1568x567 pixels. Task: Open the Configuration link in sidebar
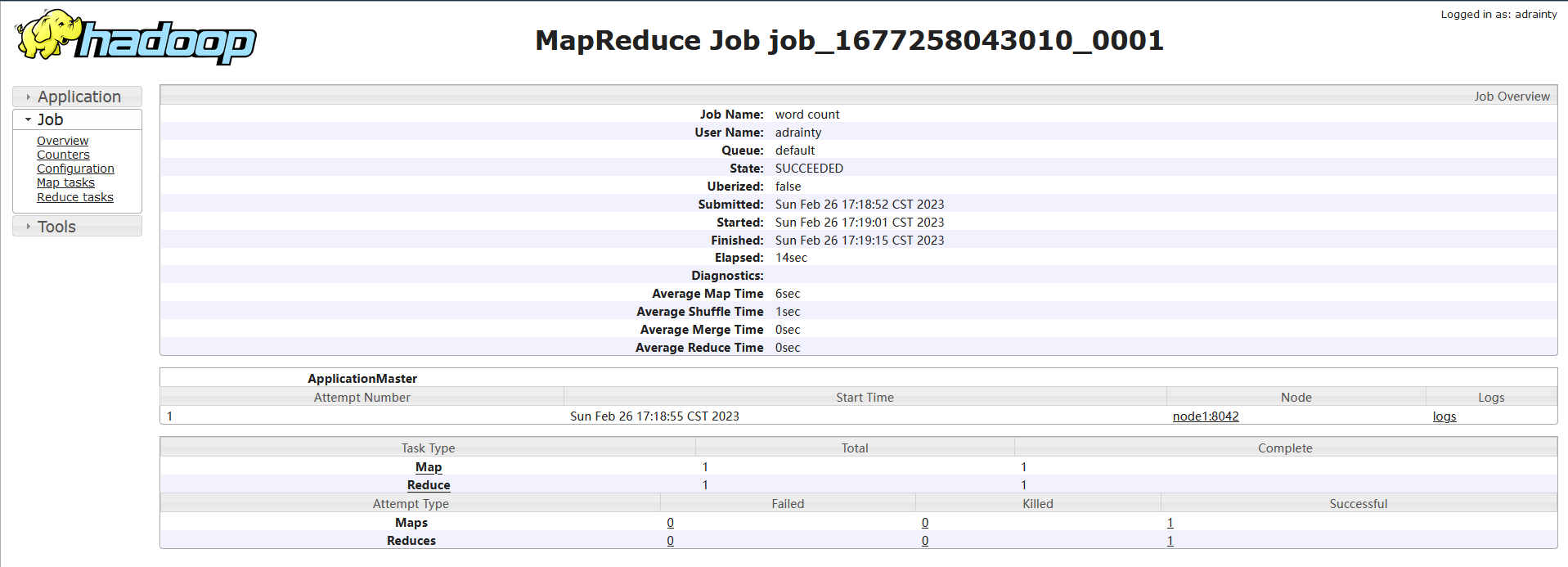point(75,169)
